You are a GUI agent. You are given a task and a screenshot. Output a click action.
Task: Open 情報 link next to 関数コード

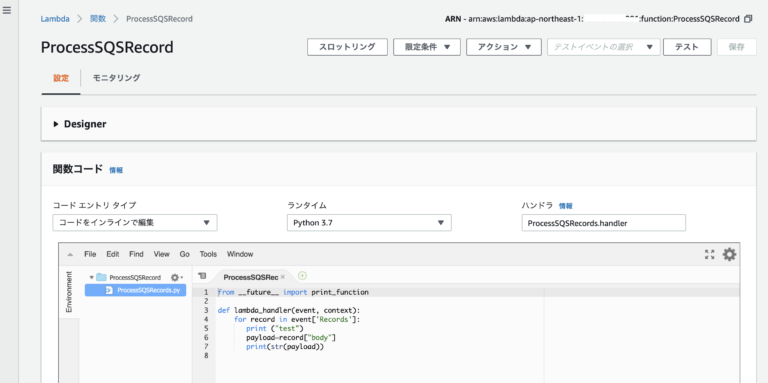(116, 170)
